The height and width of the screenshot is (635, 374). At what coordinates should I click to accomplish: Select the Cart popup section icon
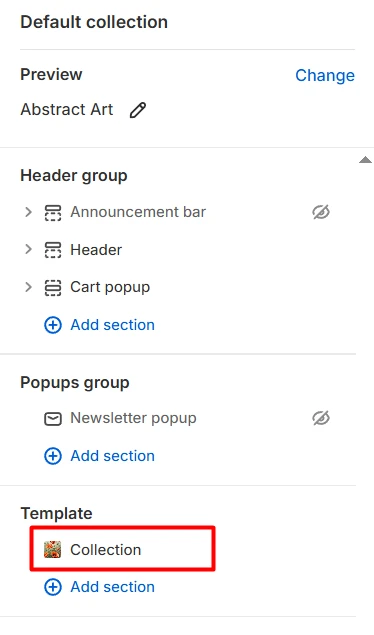tap(53, 288)
